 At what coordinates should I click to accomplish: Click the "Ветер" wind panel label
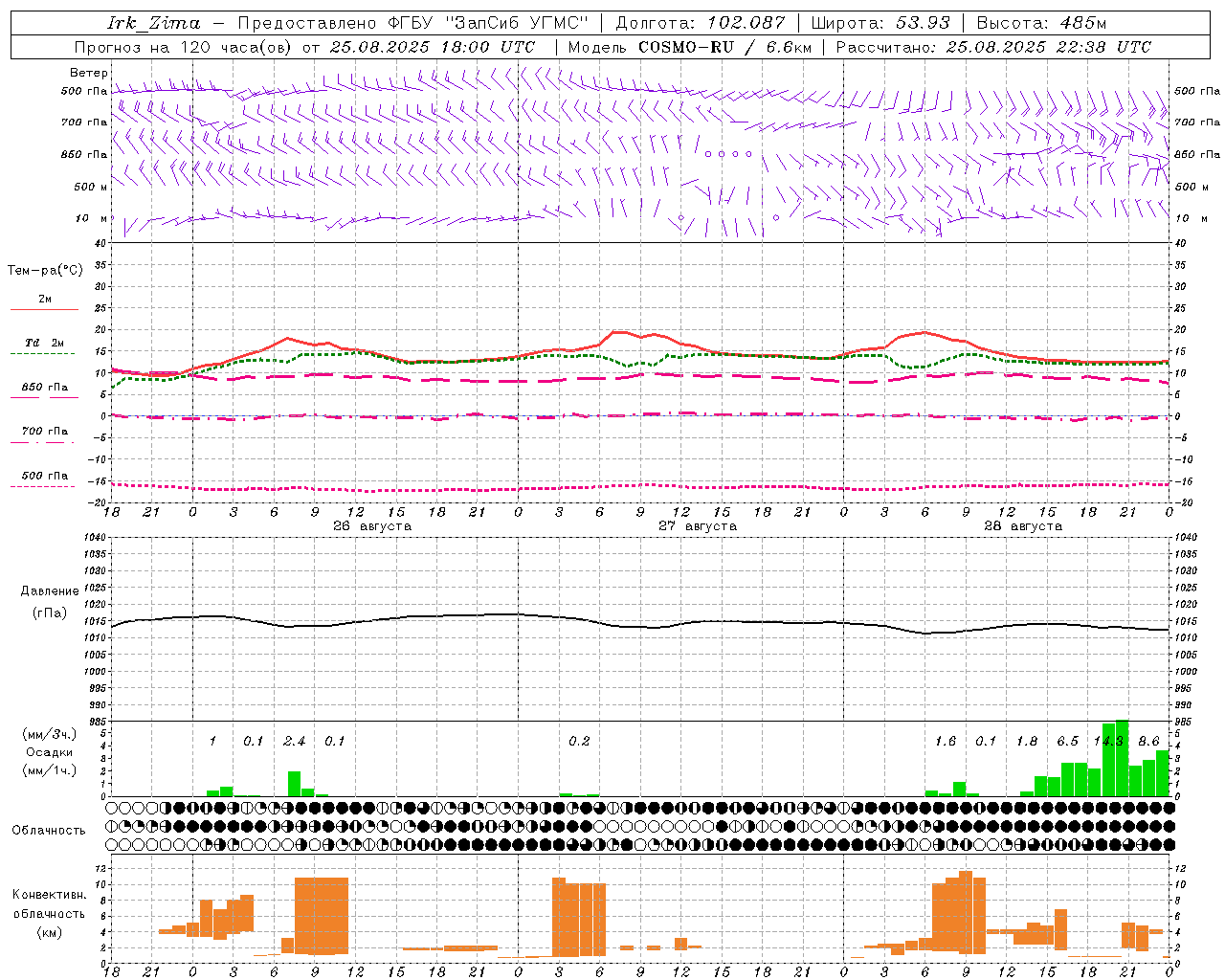pyautogui.click(x=89, y=73)
